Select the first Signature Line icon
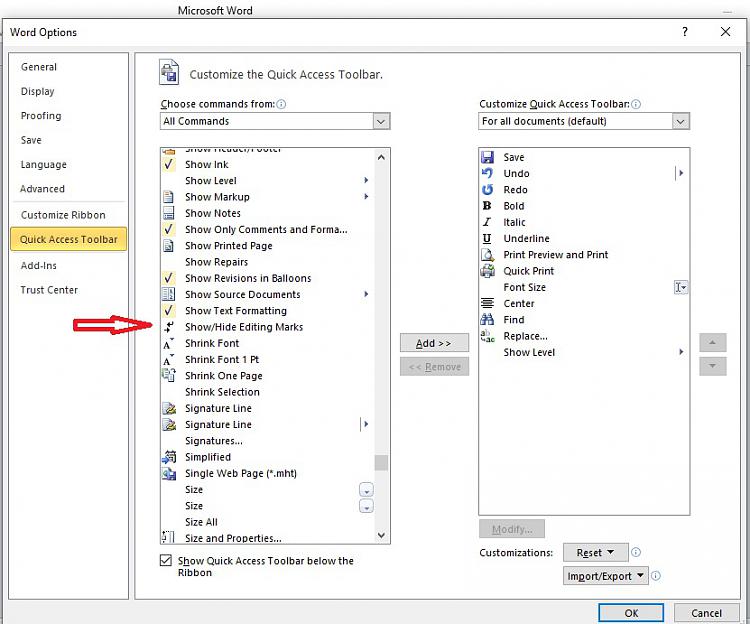This screenshot has height=624, width=750. 169,408
